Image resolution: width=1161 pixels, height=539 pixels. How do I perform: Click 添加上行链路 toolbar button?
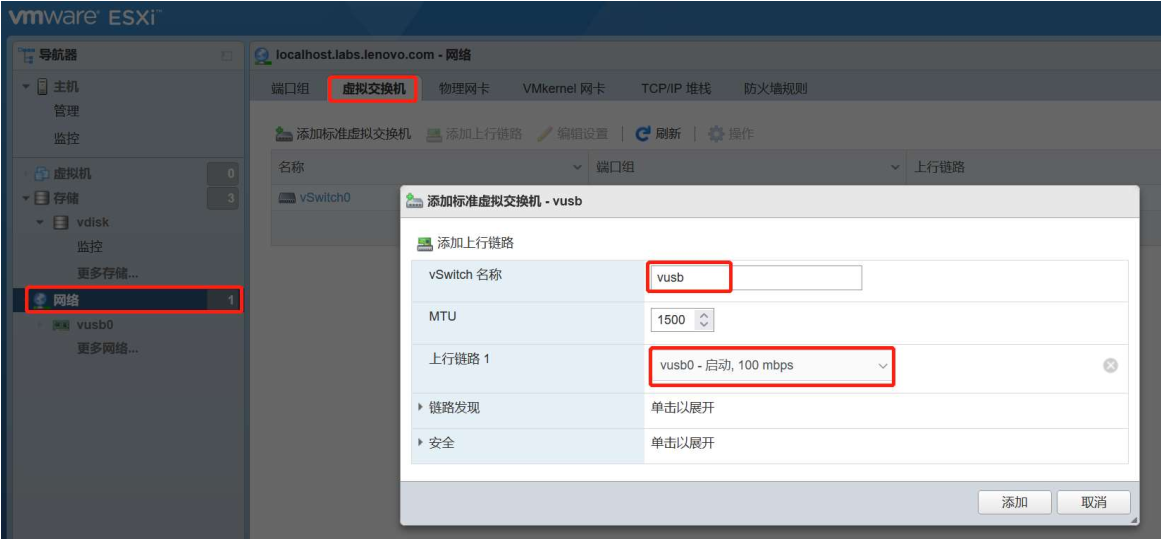[475, 134]
